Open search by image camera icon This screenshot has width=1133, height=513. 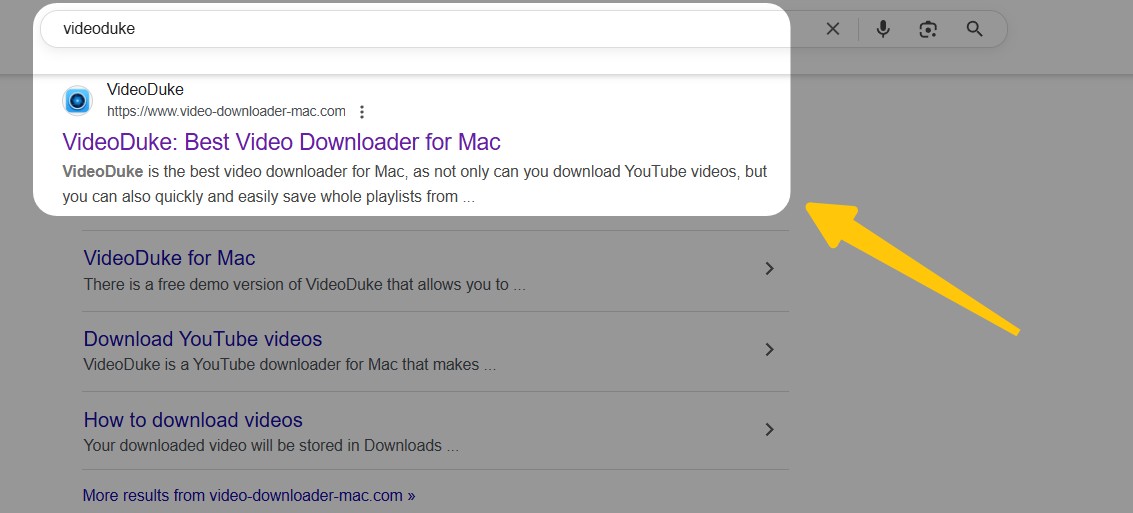[928, 29]
